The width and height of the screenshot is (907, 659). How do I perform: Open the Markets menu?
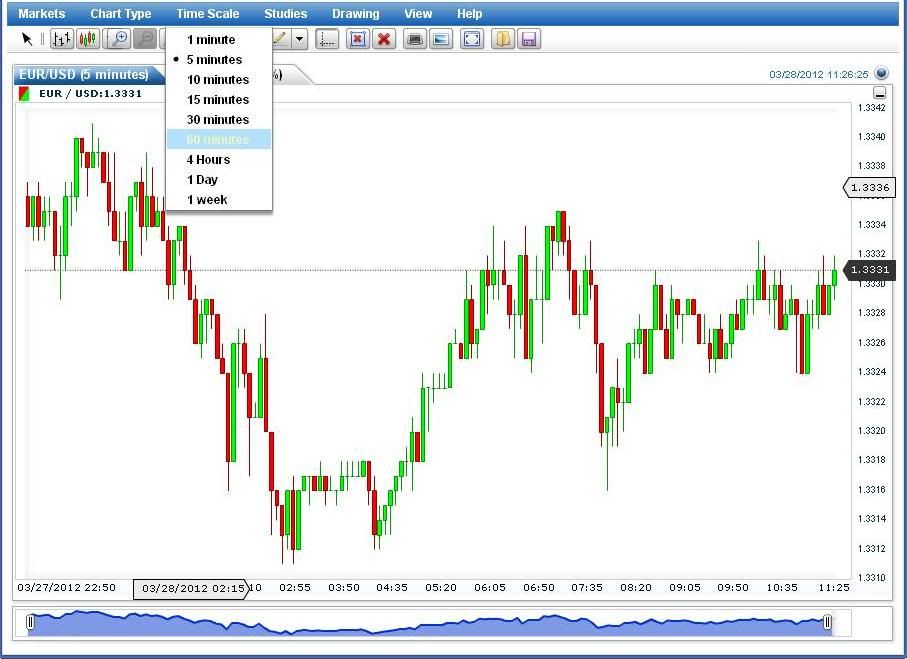click(x=42, y=14)
